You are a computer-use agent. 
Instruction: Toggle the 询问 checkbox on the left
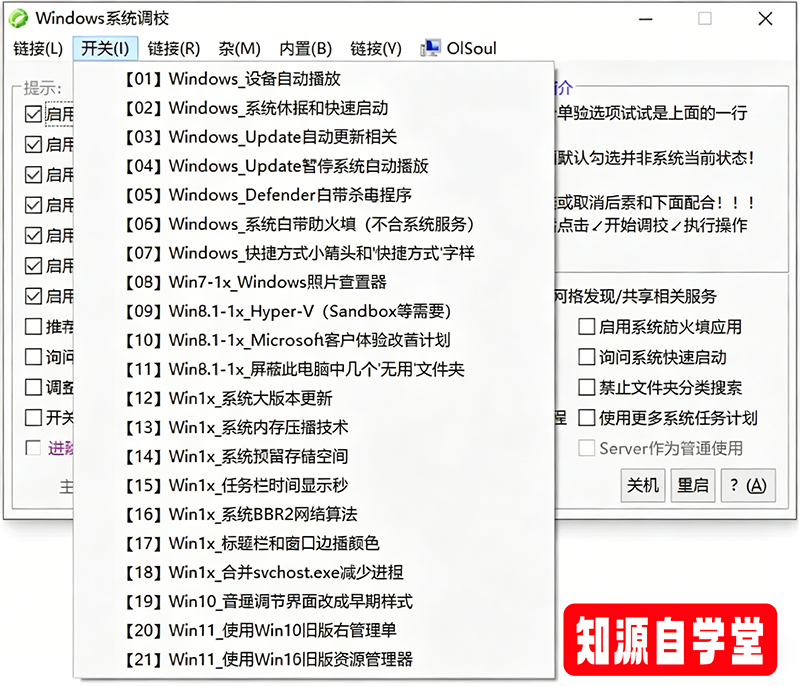tap(33, 357)
